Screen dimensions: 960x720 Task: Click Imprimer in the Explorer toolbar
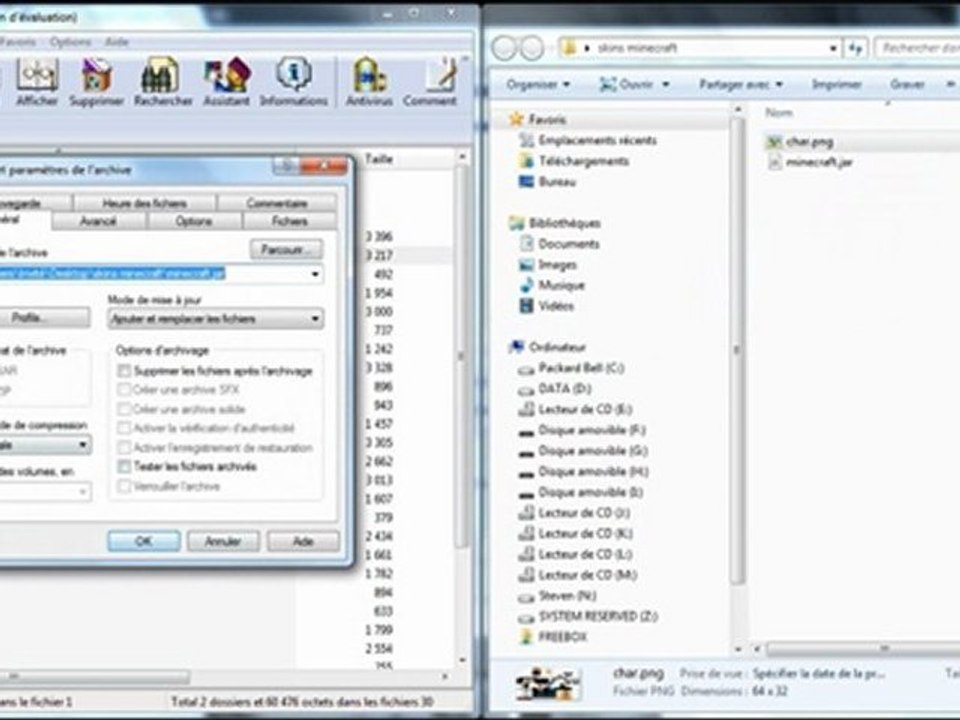tap(836, 84)
